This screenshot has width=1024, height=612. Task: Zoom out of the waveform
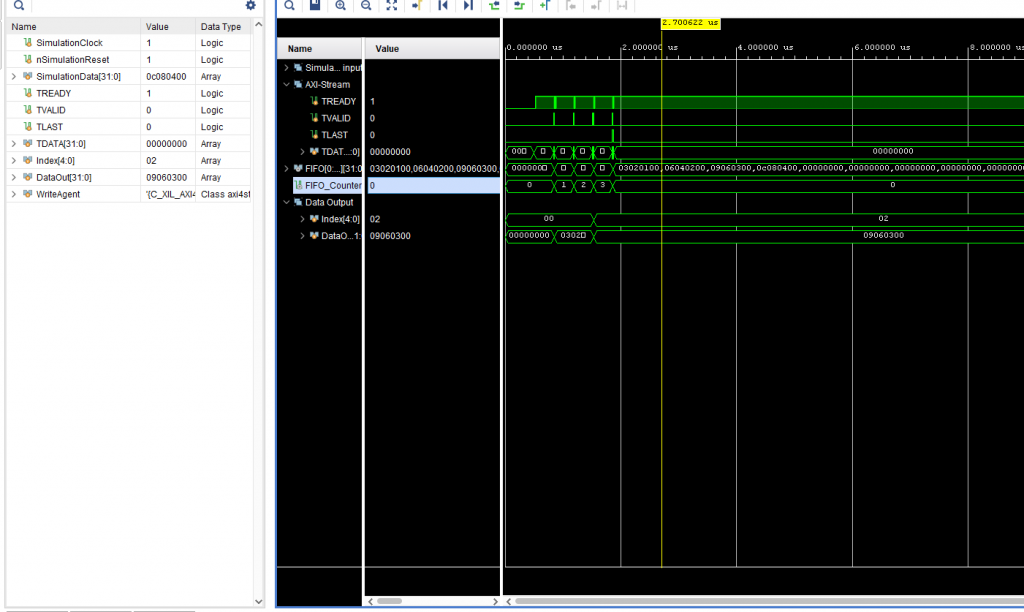coord(365,6)
